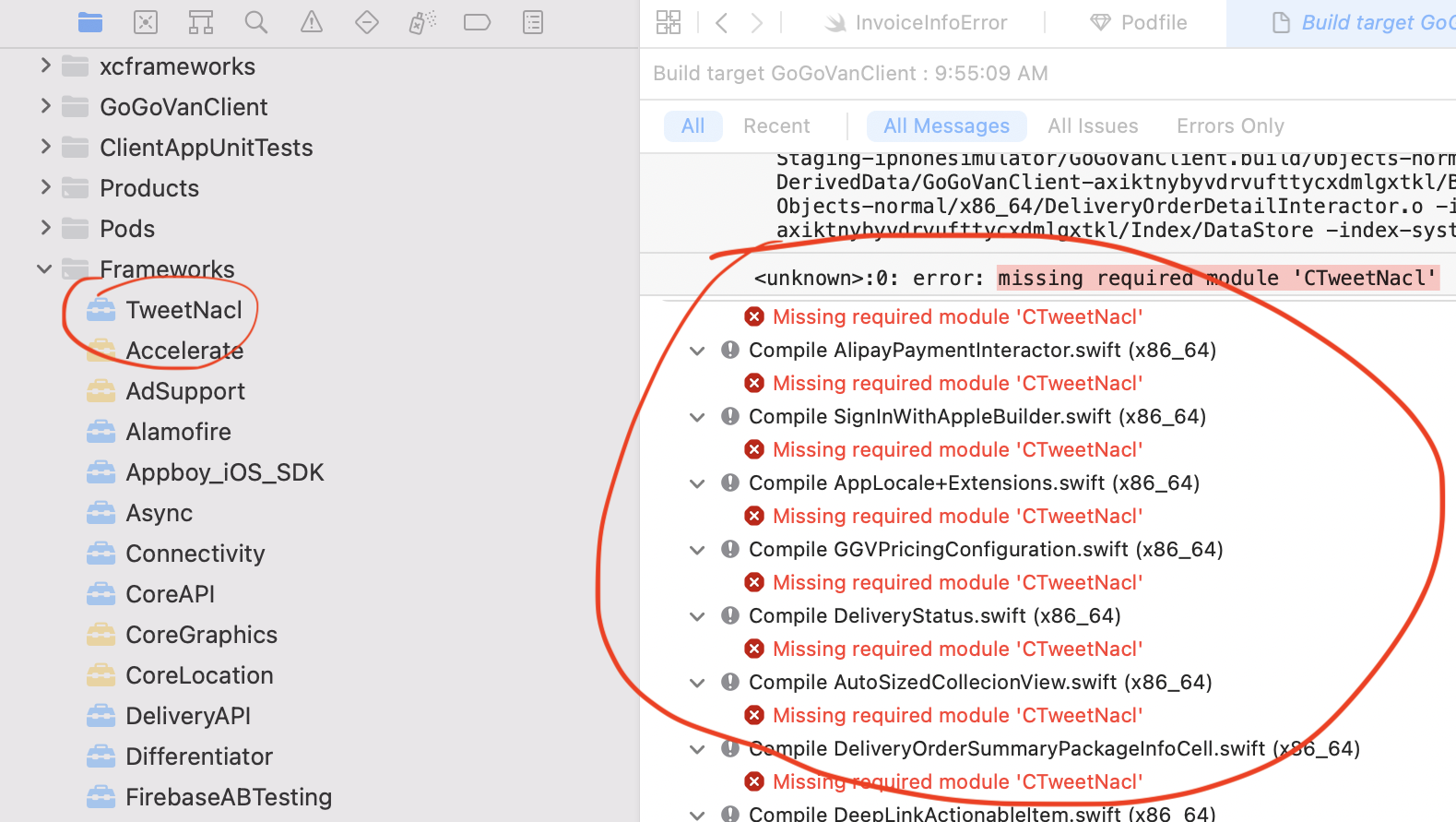Open the Debug navigator spray icon
1456x822 pixels.
click(x=422, y=22)
